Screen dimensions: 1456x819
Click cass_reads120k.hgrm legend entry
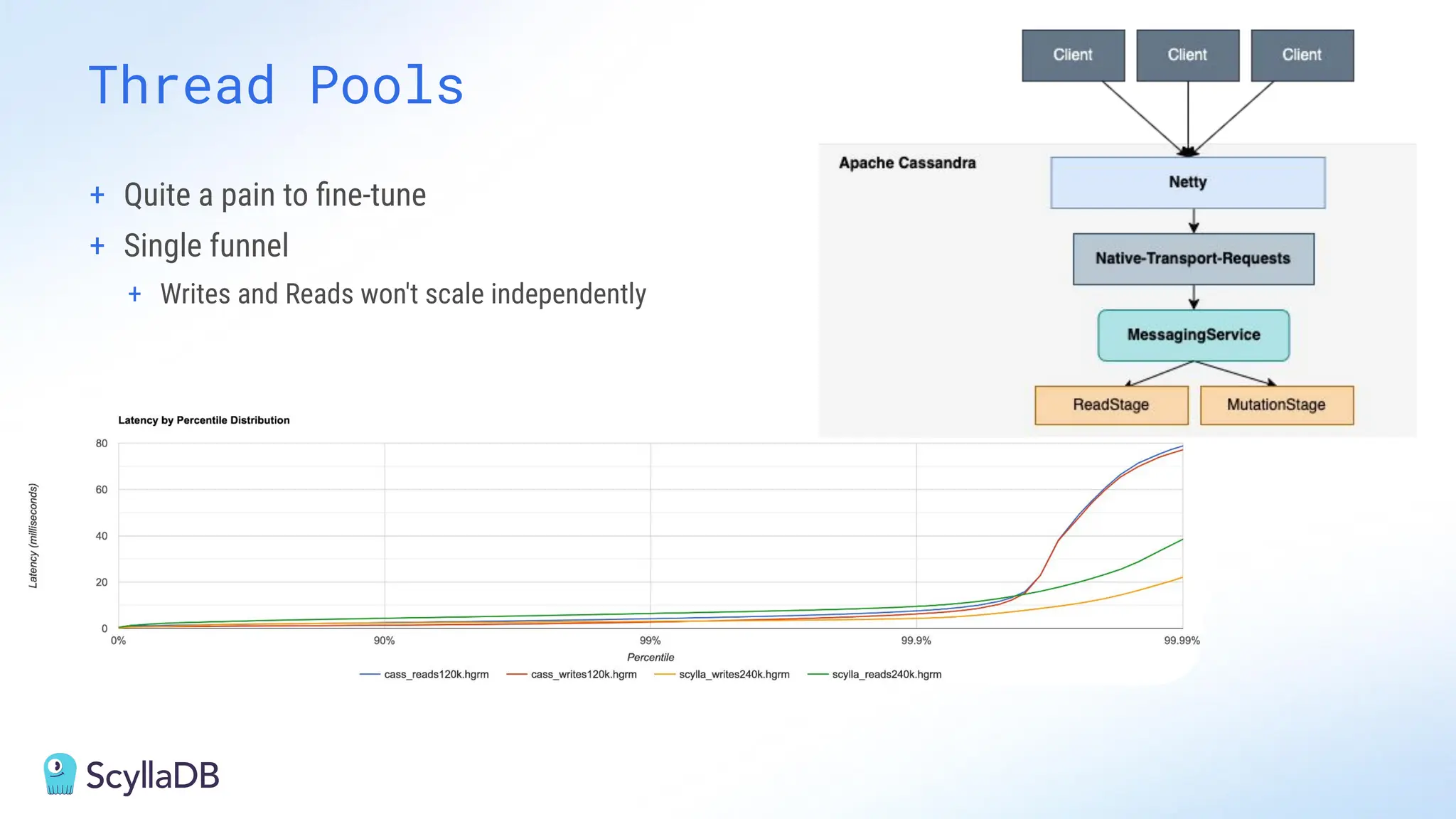click(436, 674)
